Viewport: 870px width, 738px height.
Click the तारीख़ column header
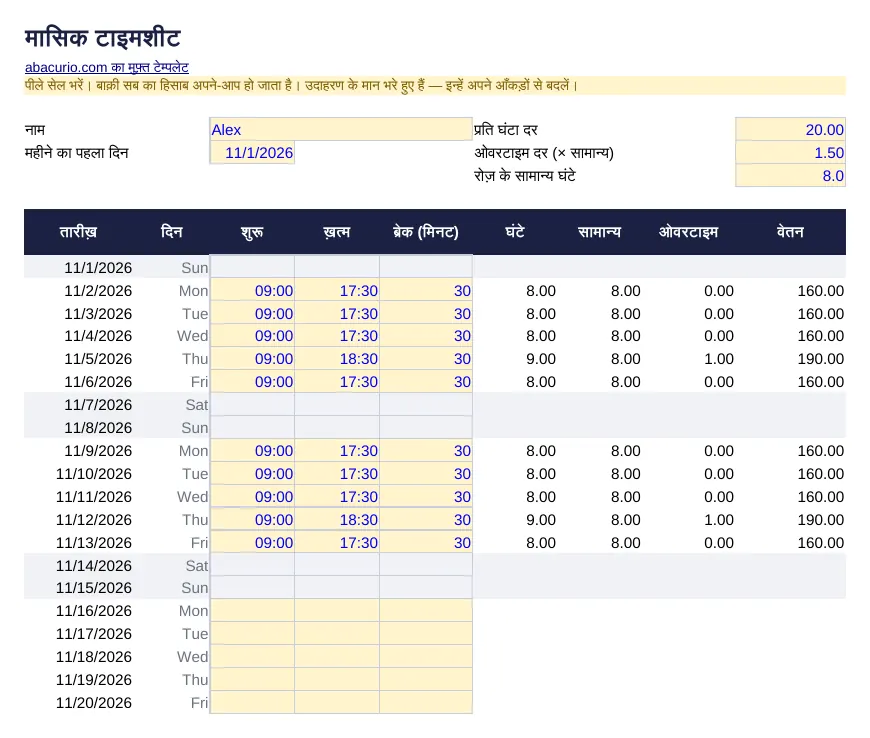[x=78, y=232]
